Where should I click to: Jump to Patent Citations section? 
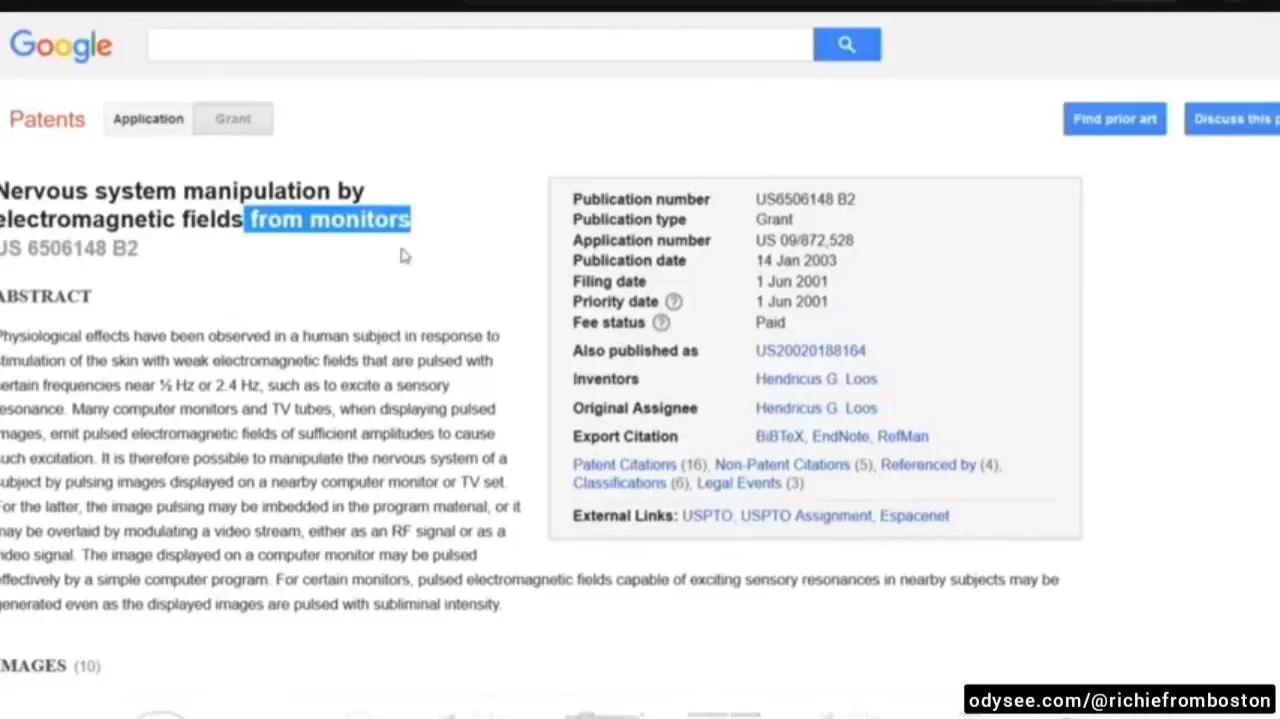(624, 465)
